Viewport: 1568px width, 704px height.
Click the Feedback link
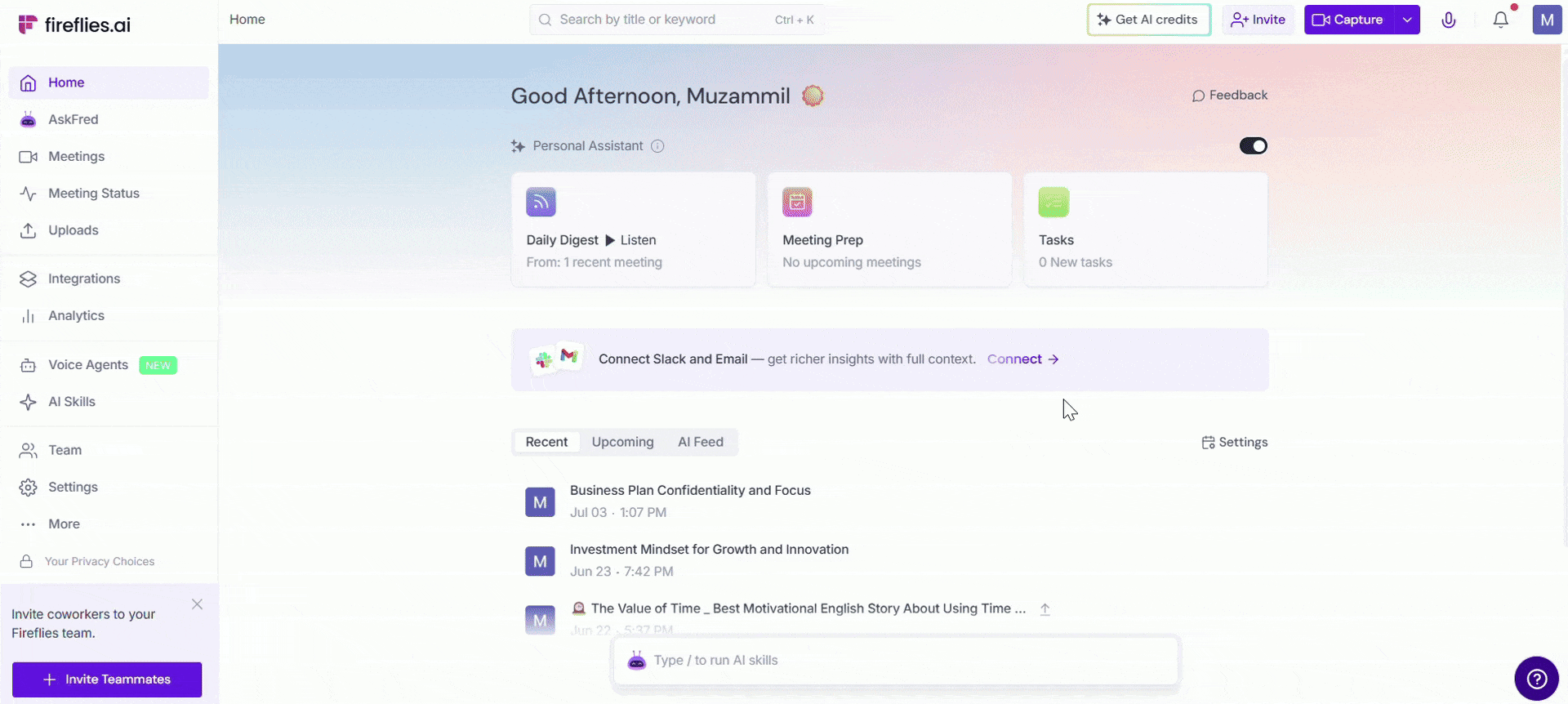[x=1230, y=96]
